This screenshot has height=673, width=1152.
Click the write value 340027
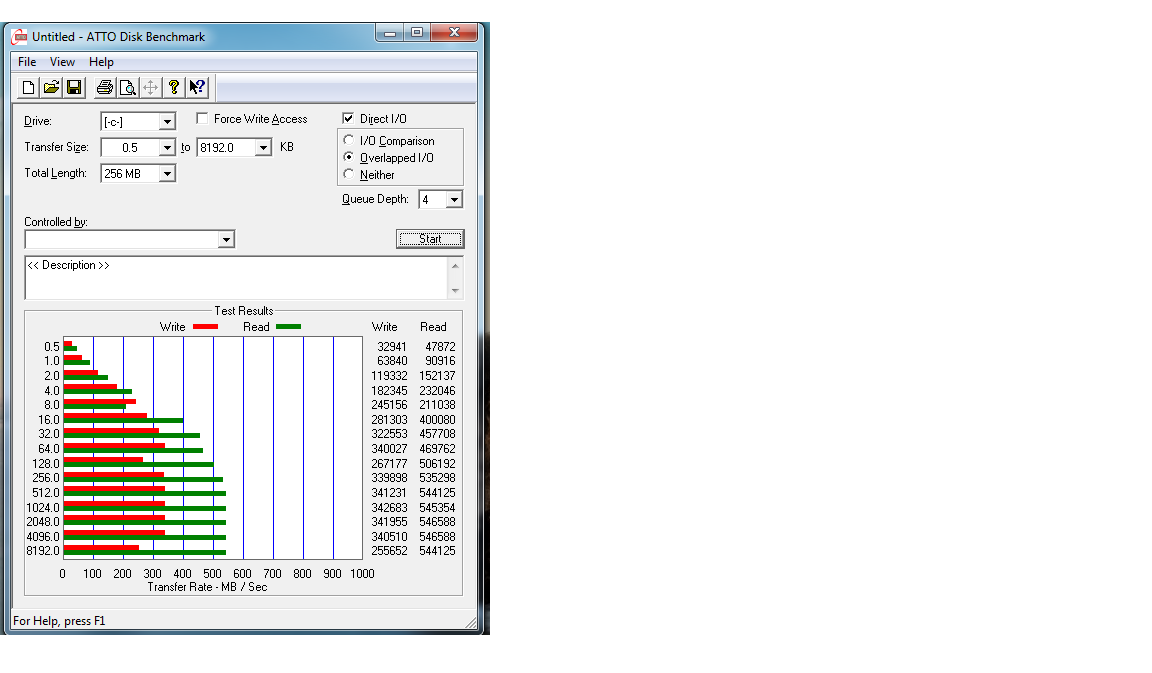point(389,449)
